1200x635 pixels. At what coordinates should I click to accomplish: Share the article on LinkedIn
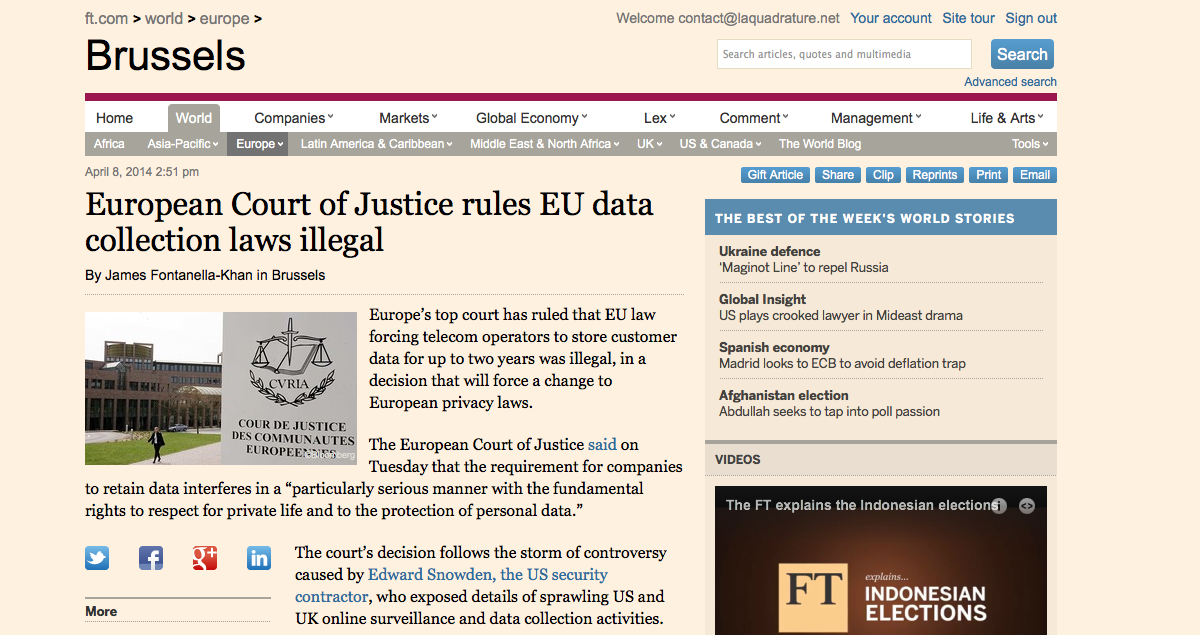tap(259, 558)
